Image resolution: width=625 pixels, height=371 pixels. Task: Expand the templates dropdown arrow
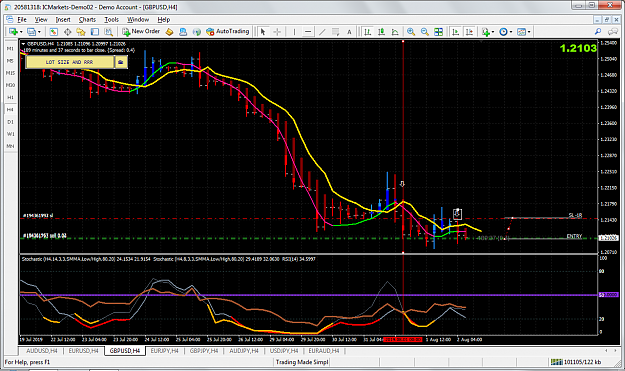click(529, 32)
